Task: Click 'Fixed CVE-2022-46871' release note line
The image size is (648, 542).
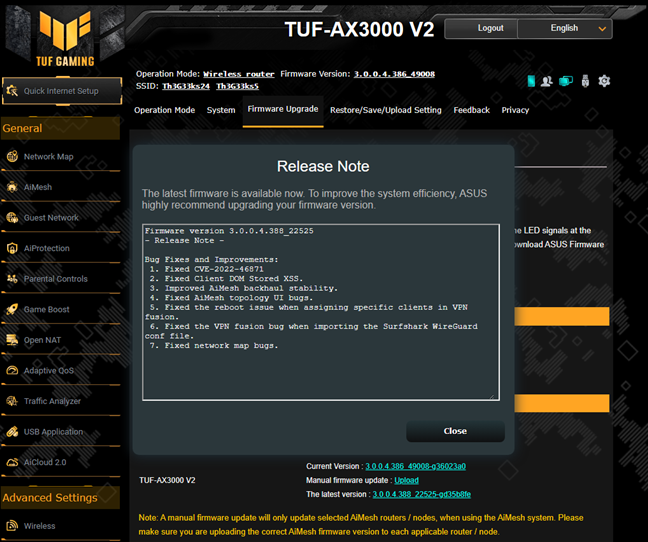Action: click(x=207, y=269)
